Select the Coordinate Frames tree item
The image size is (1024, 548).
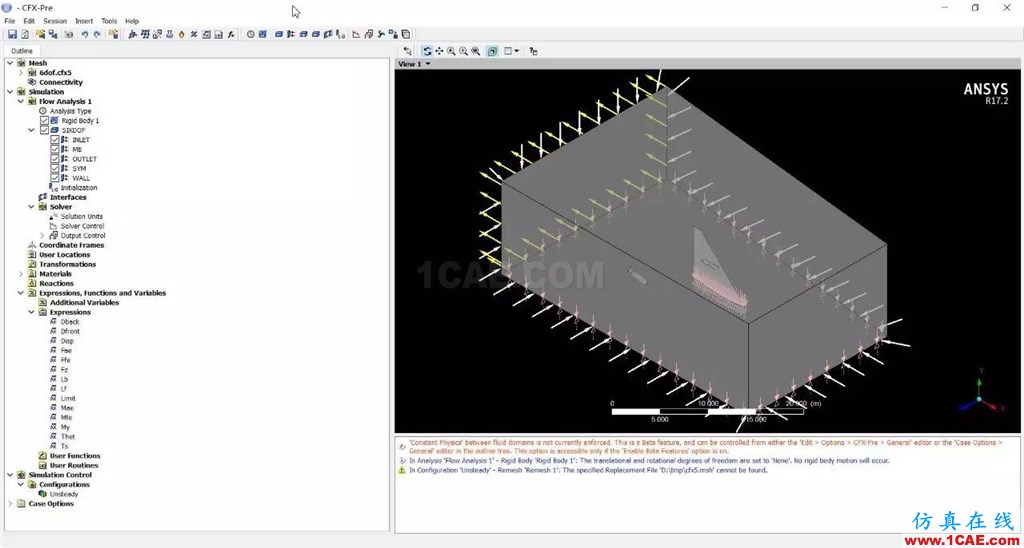(71, 245)
